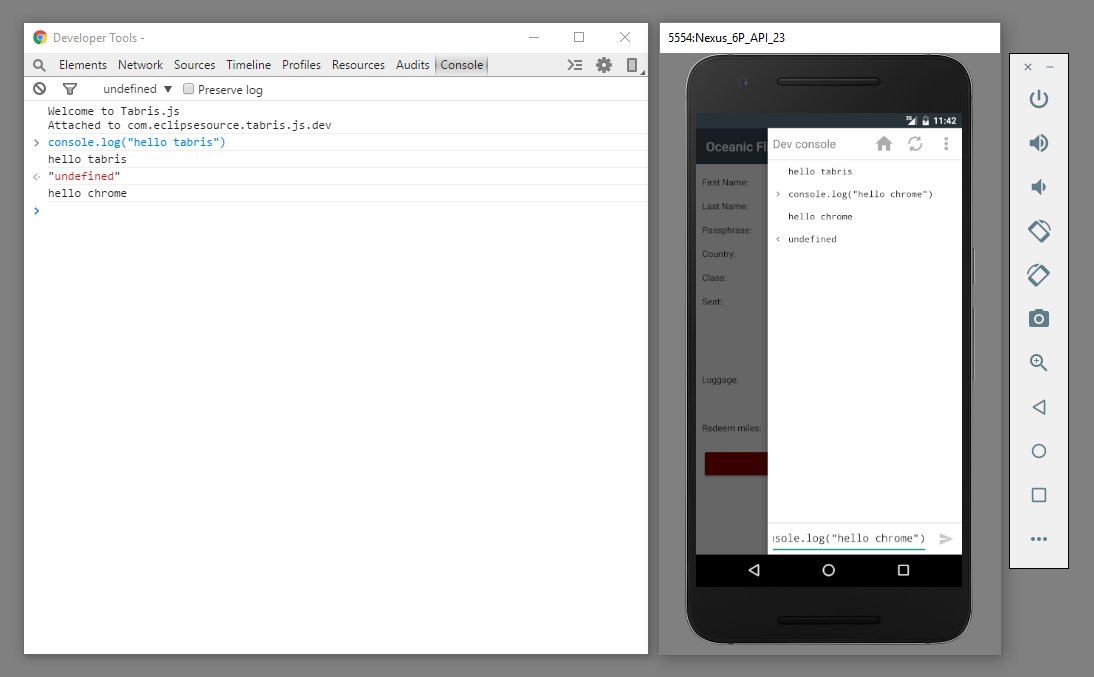Enable the Preserve log checkbox
The image size is (1094, 677).
(188, 89)
